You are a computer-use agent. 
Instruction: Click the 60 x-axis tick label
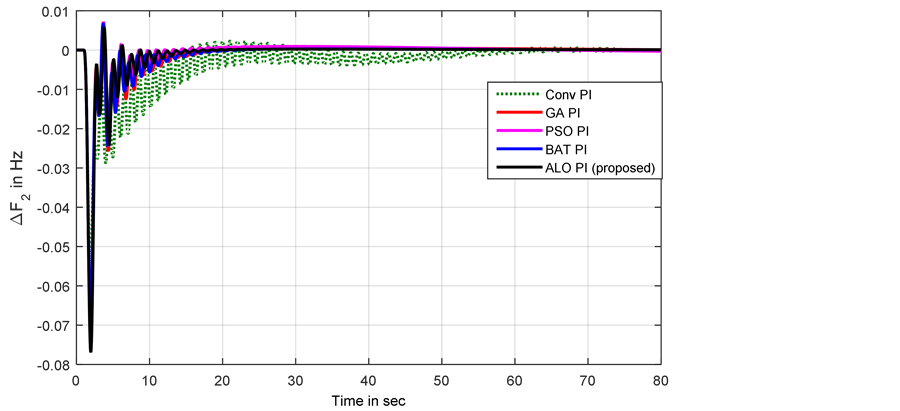[x=514, y=380]
